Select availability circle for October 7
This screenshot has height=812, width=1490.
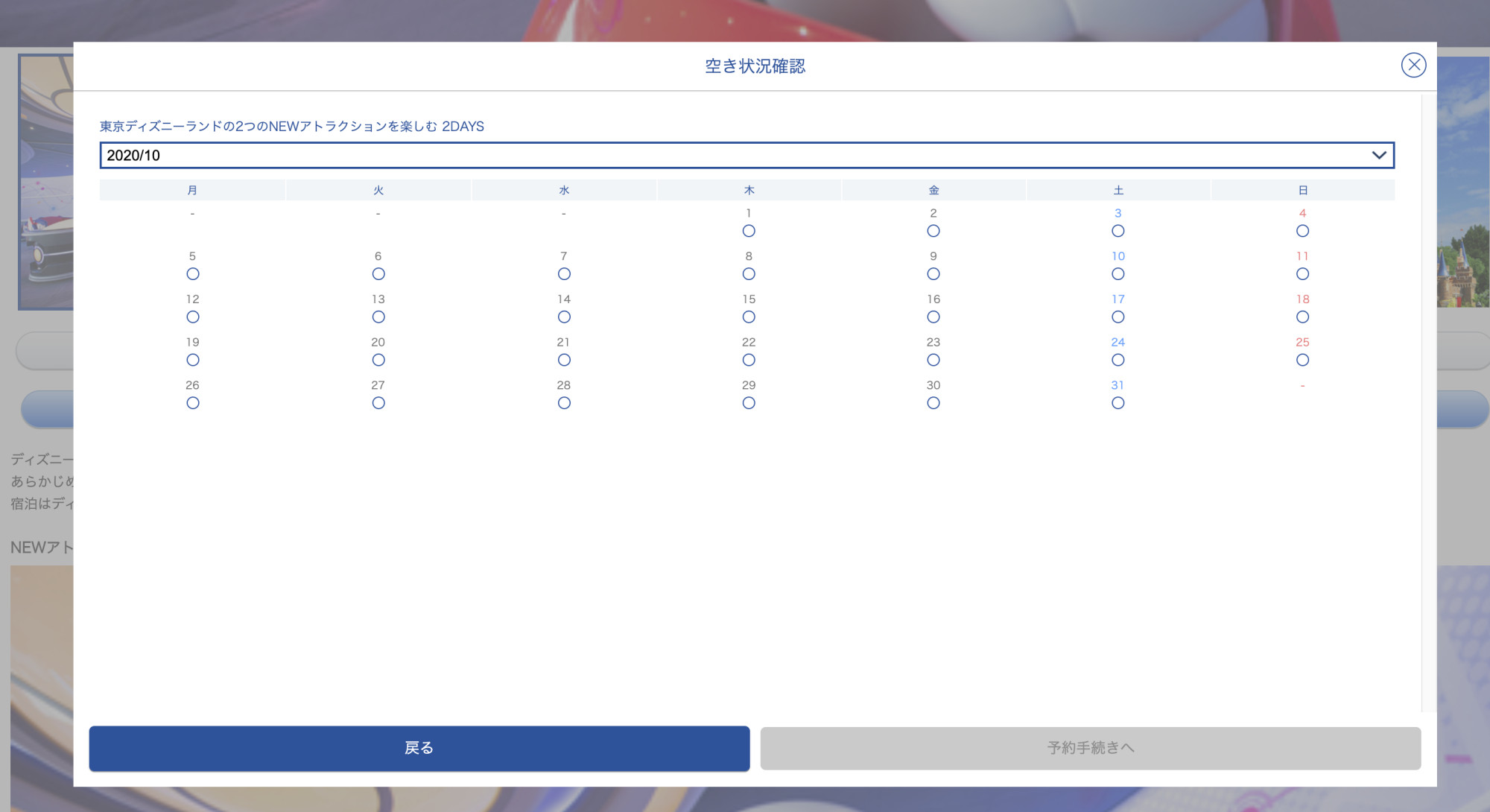(564, 274)
